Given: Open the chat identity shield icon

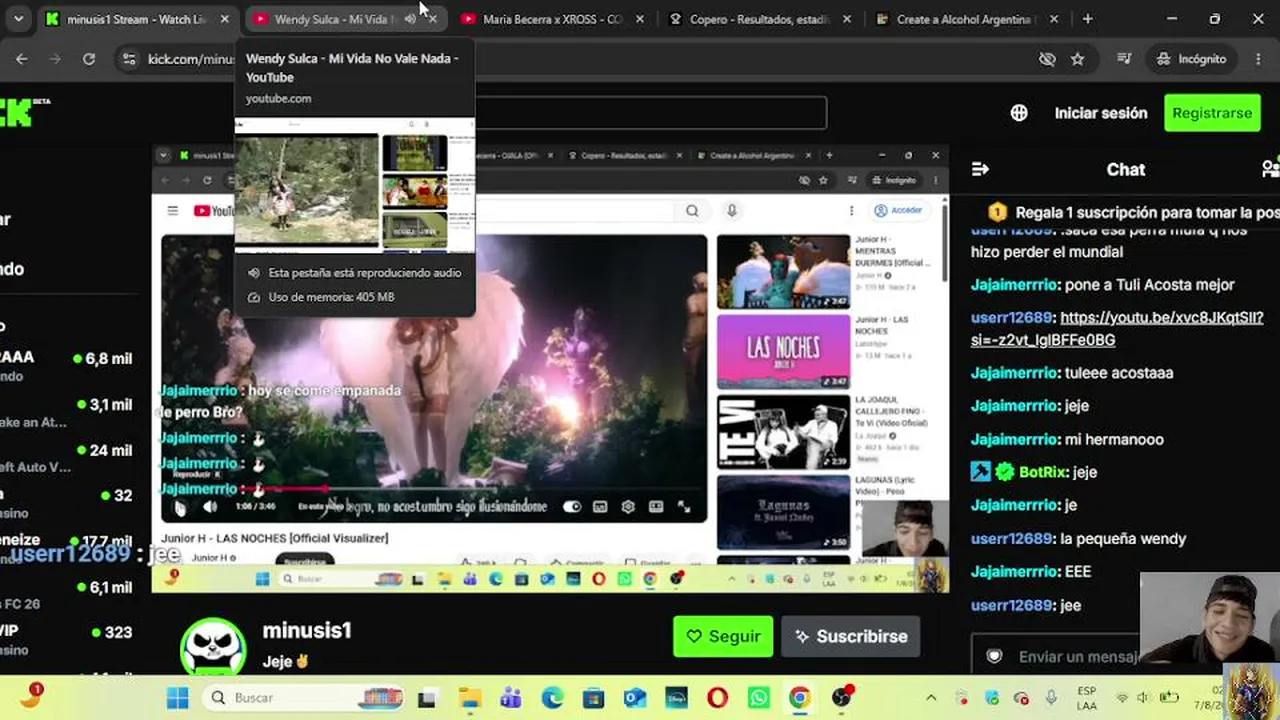Looking at the screenshot, I should click(x=994, y=657).
